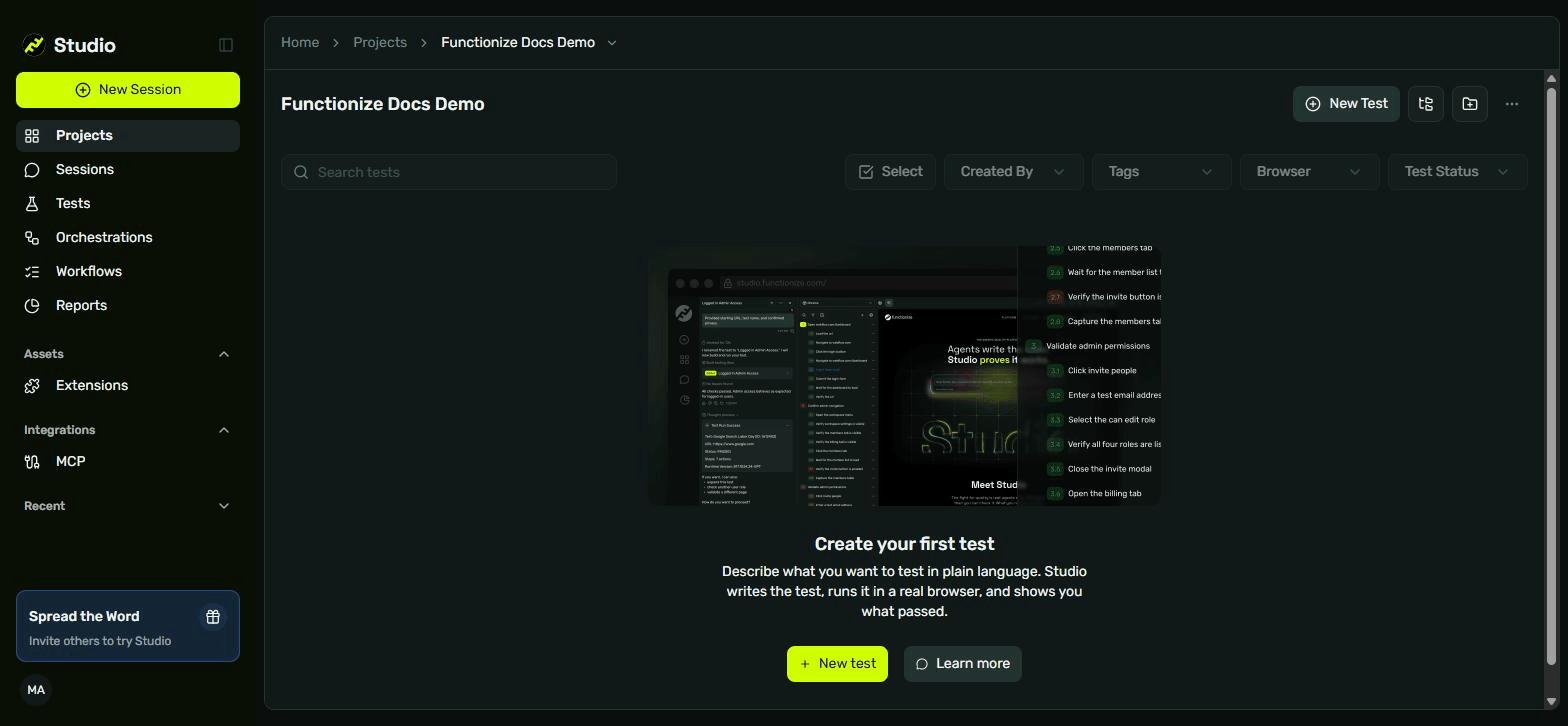
Task: Click the Functionize Docs Demo page heading
Action: click(383, 104)
